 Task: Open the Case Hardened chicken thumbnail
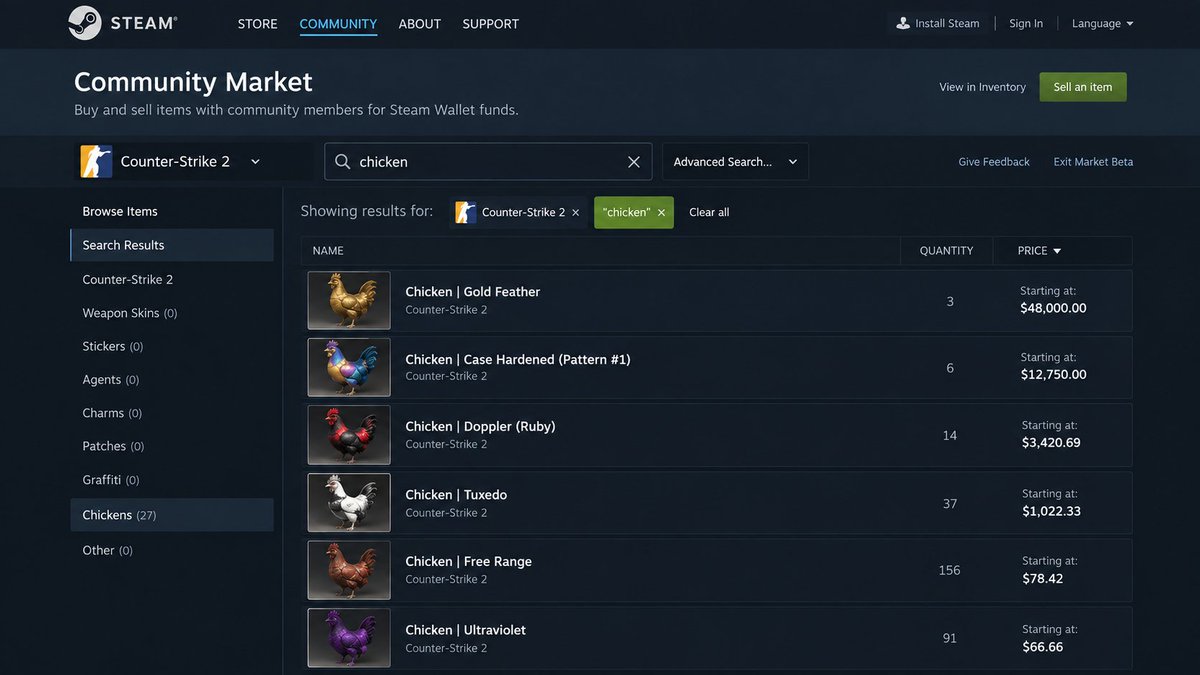pos(349,367)
